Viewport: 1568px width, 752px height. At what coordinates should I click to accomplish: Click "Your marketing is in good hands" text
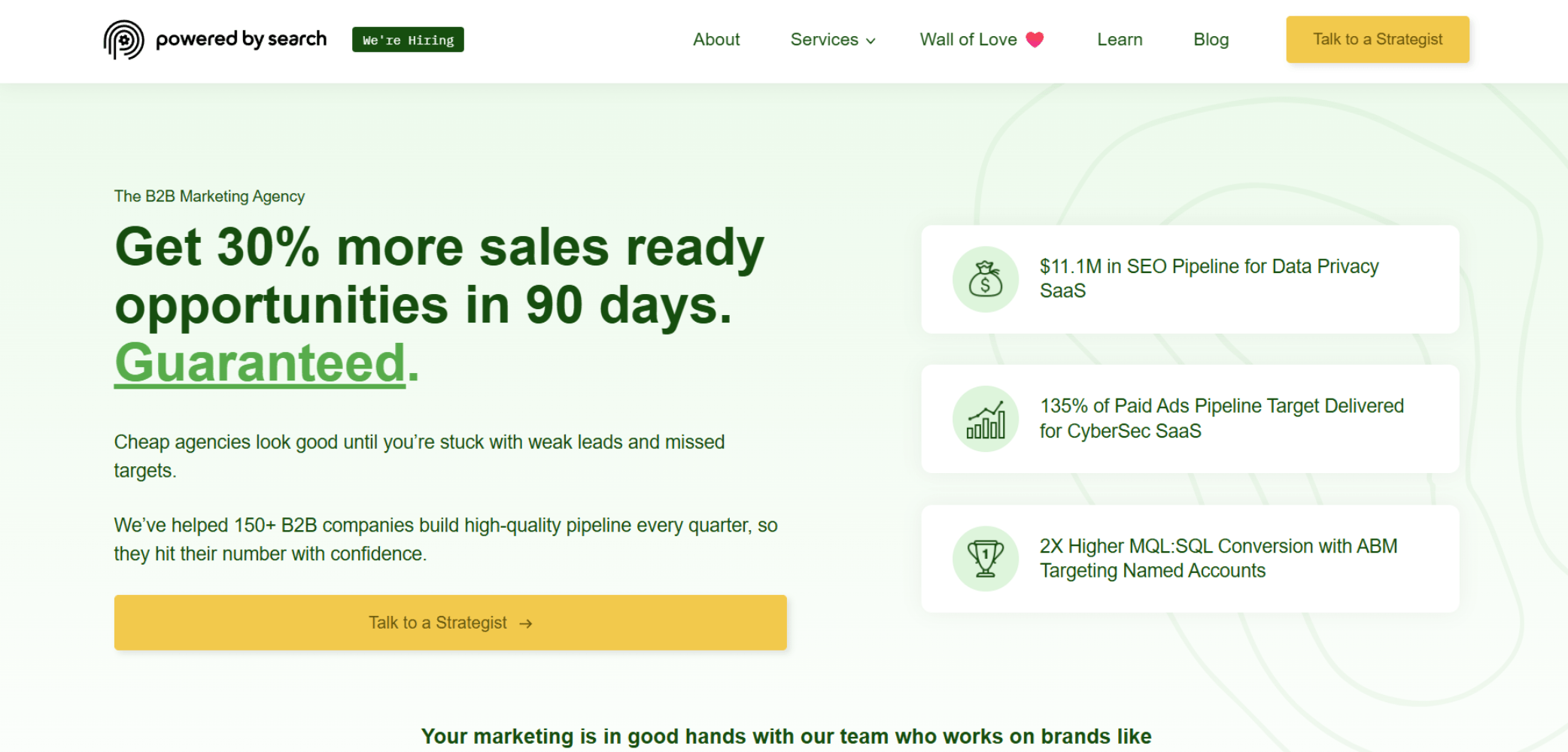786,736
